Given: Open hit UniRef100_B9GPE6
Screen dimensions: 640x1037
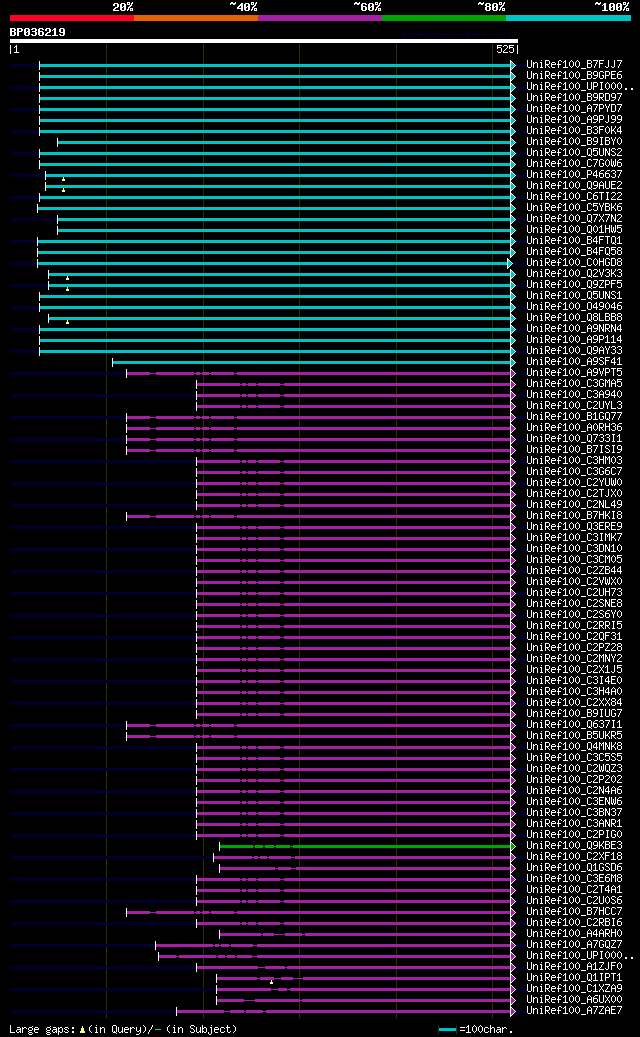Looking at the screenshot, I should pos(574,76).
